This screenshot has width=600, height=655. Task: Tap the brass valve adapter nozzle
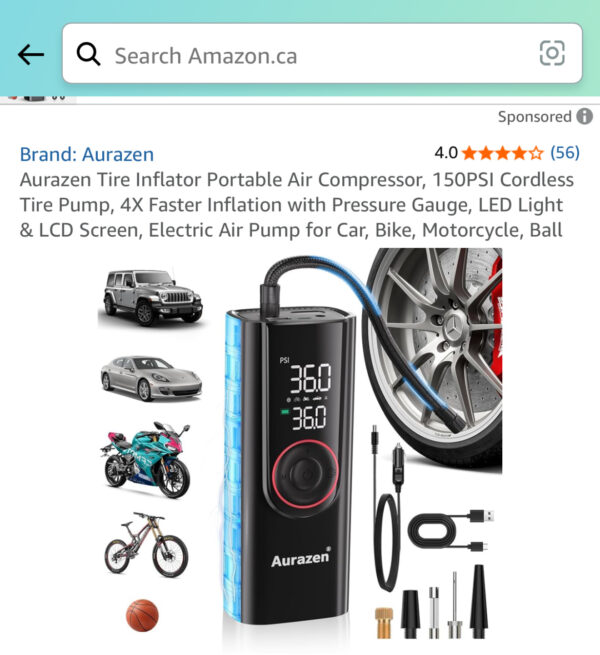(384, 623)
